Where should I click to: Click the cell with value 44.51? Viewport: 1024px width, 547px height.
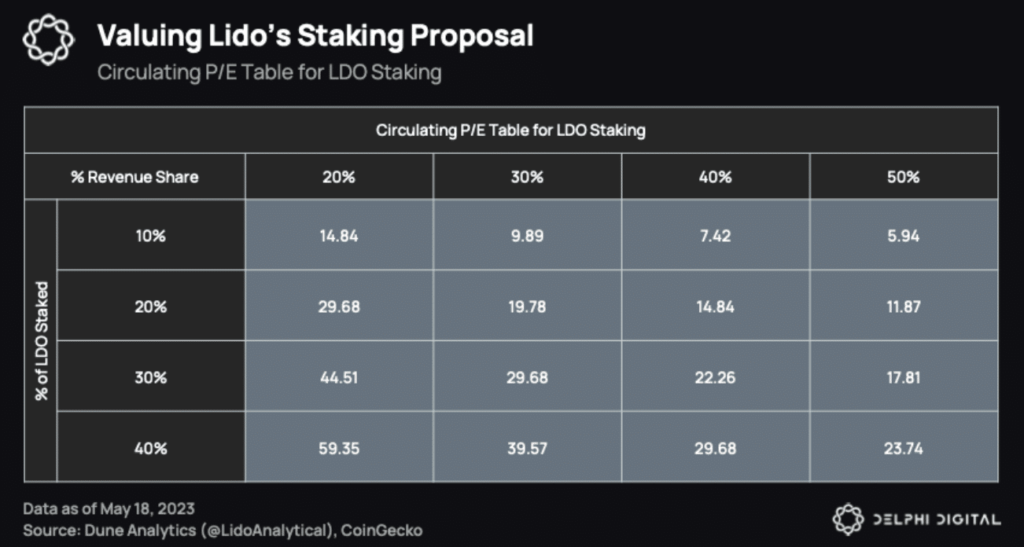(x=339, y=378)
